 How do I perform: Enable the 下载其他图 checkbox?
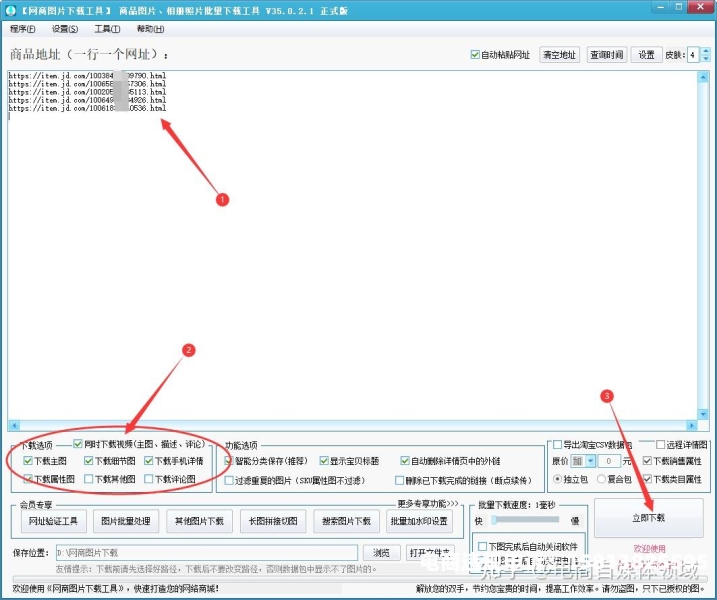tap(89, 479)
